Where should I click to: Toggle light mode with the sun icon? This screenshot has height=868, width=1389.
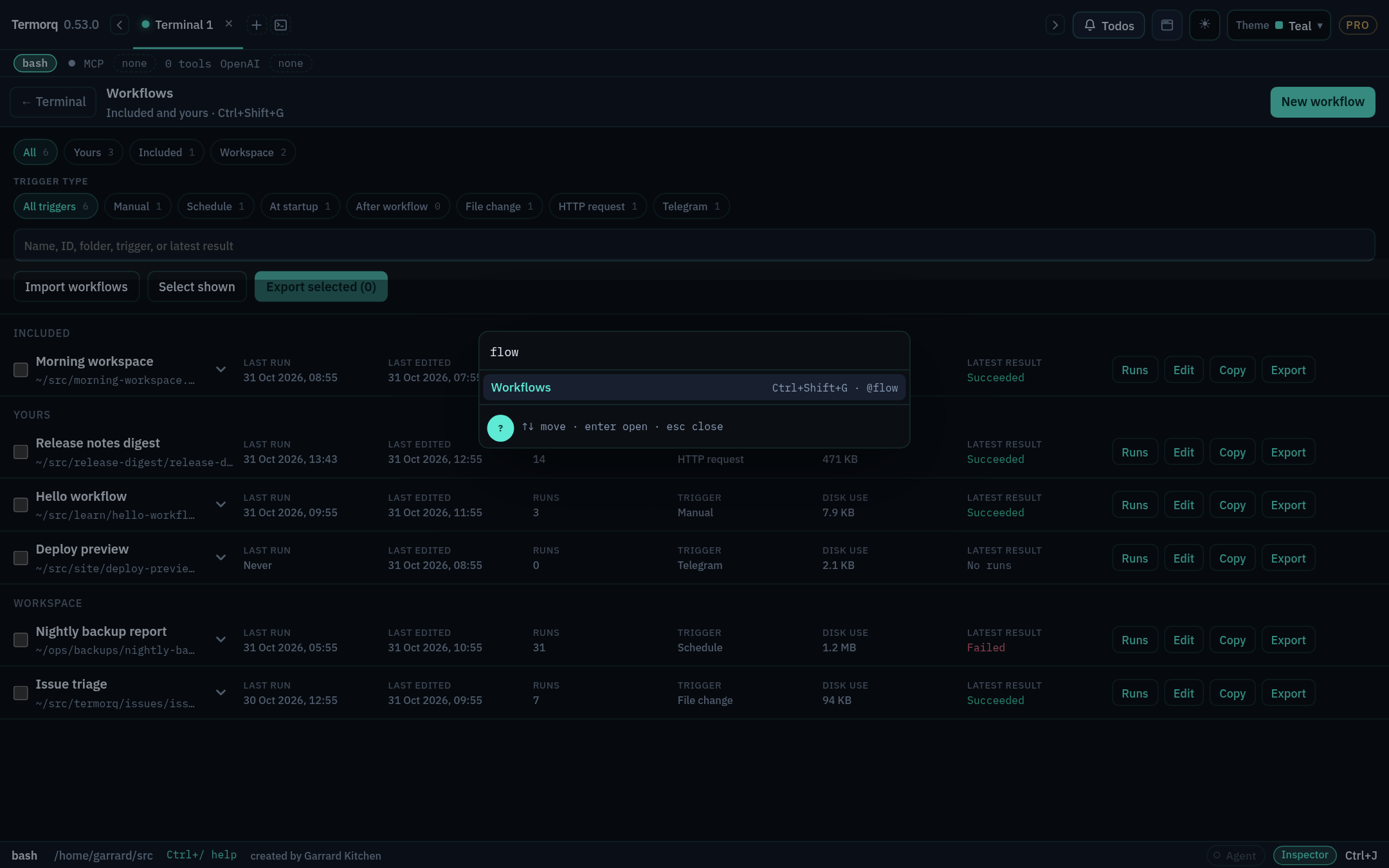tap(1204, 25)
